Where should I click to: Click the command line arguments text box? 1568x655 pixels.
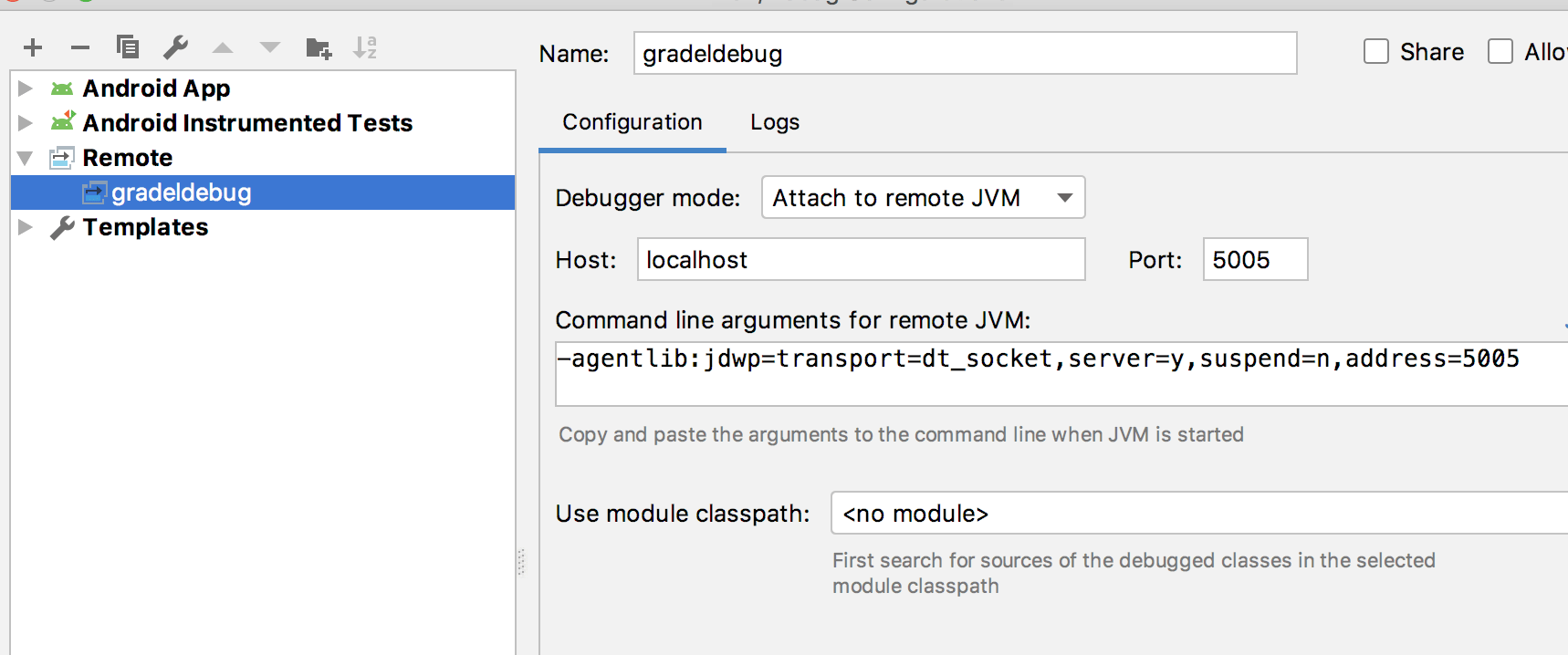click(x=1061, y=374)
